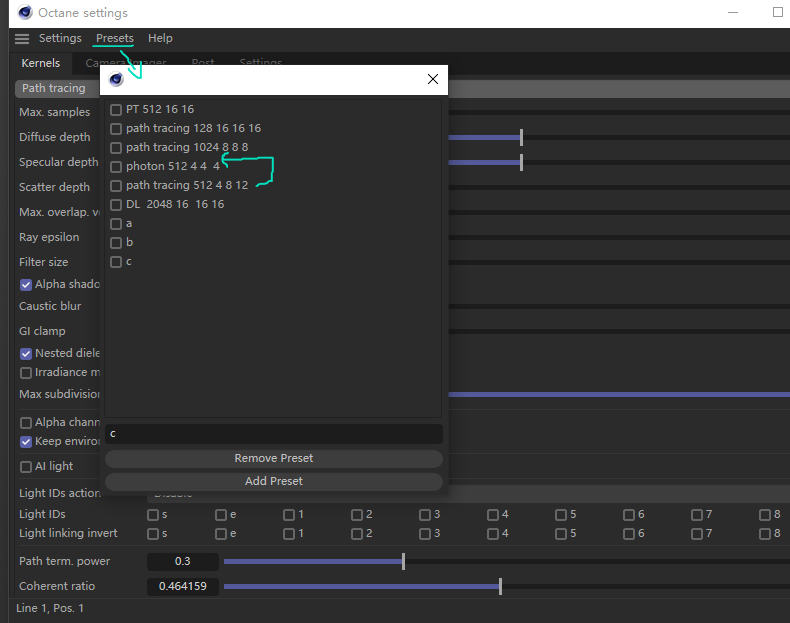Click the Coherent ratio slider handle
This screenshot has height=623, width=790.
(x=500, y=586)
